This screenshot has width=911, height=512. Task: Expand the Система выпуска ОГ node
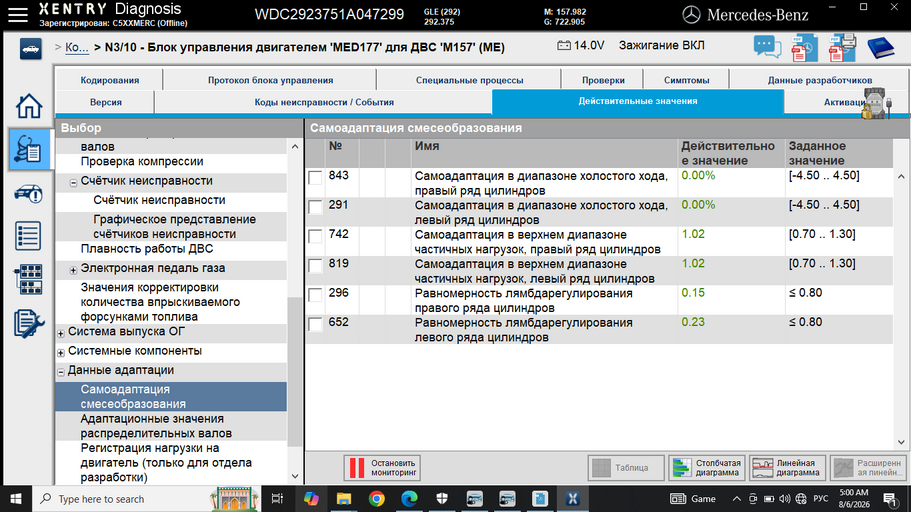(x=60, y=333)
